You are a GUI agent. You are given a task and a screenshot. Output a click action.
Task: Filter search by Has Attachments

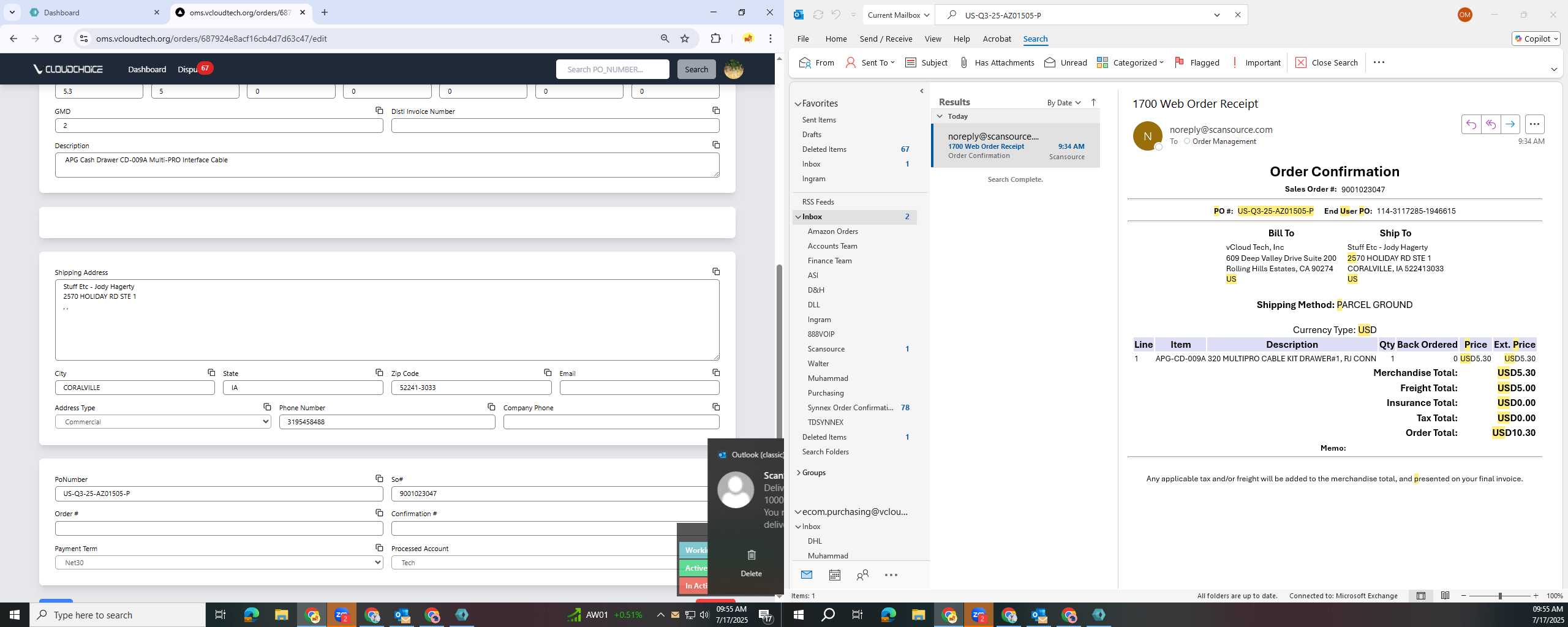[997, 62]
